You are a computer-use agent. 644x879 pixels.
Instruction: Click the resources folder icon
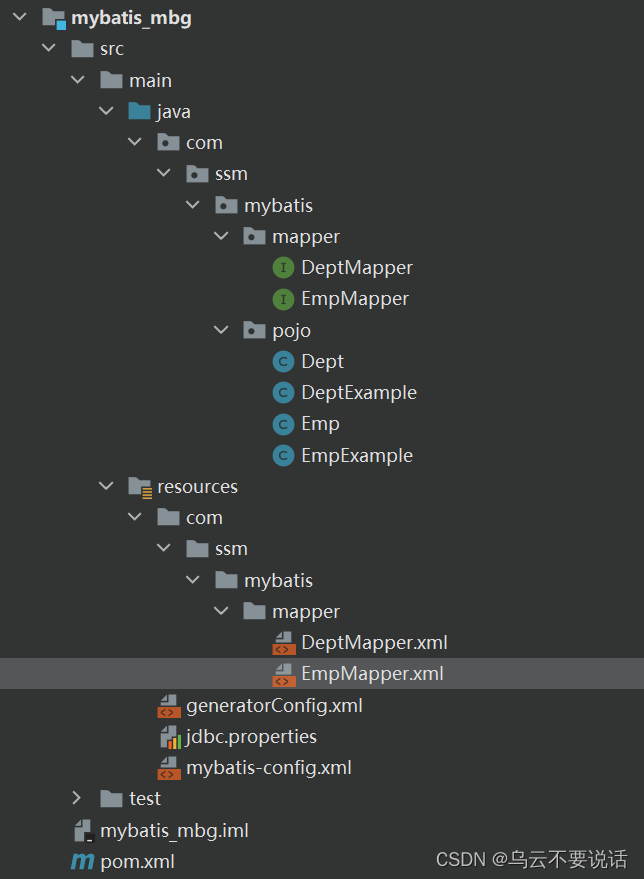[x=140, y=487]
